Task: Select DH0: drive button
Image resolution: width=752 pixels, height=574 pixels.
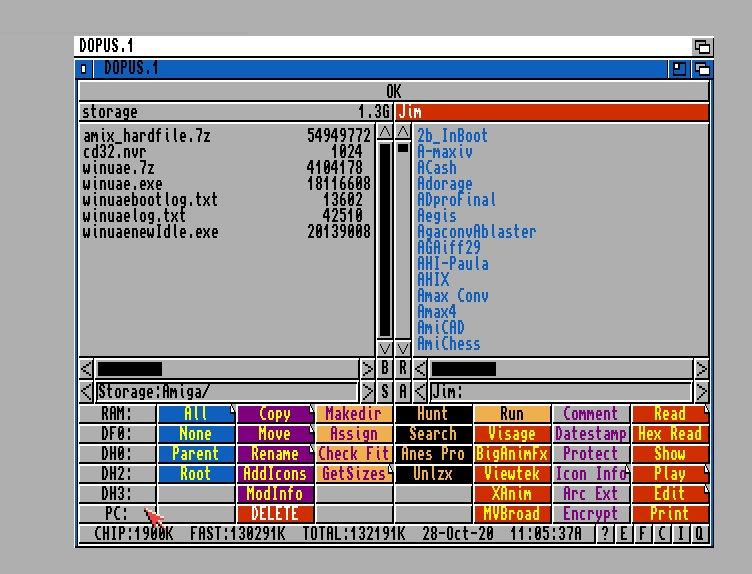Action: (117, 454)
